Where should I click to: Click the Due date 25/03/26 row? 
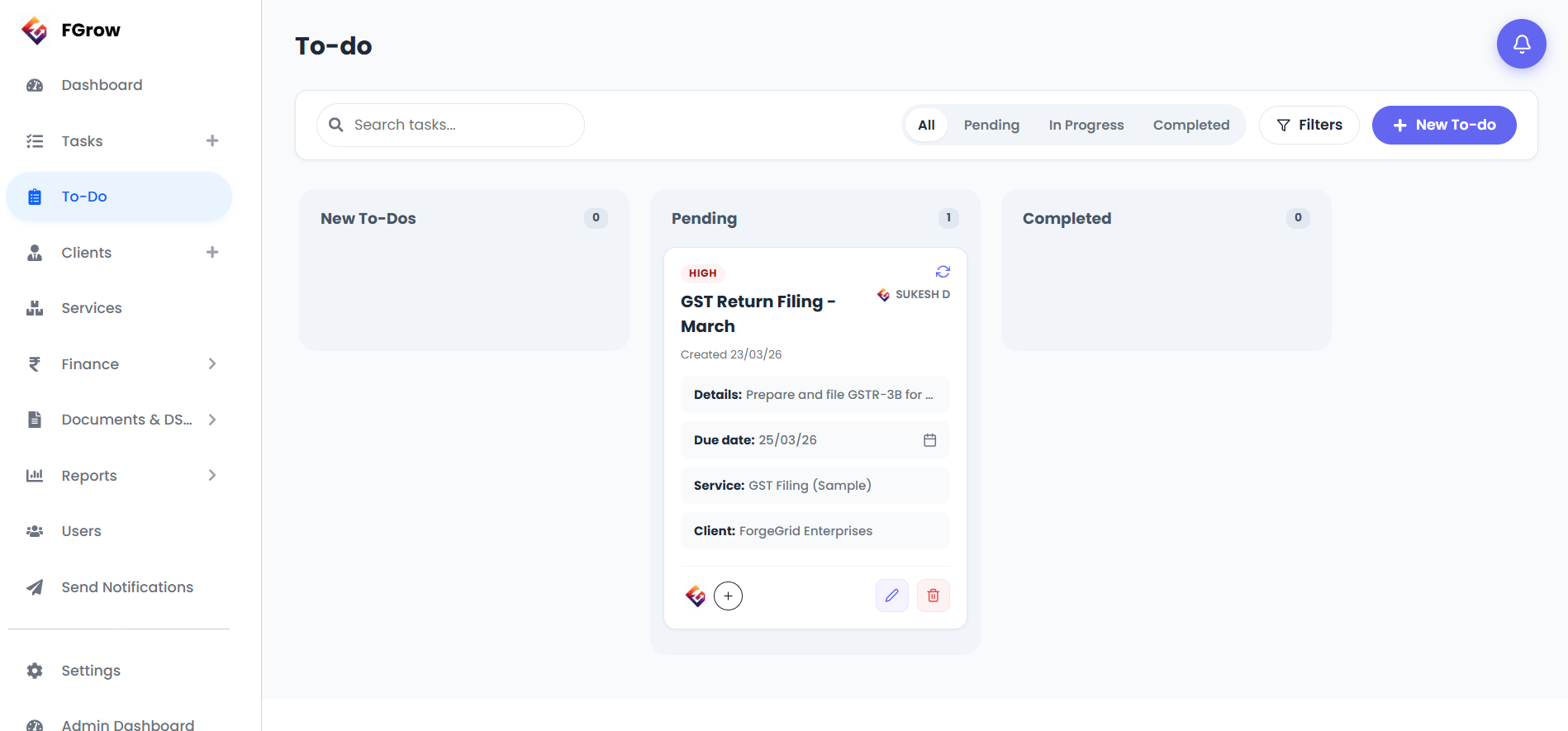(815, 440)
